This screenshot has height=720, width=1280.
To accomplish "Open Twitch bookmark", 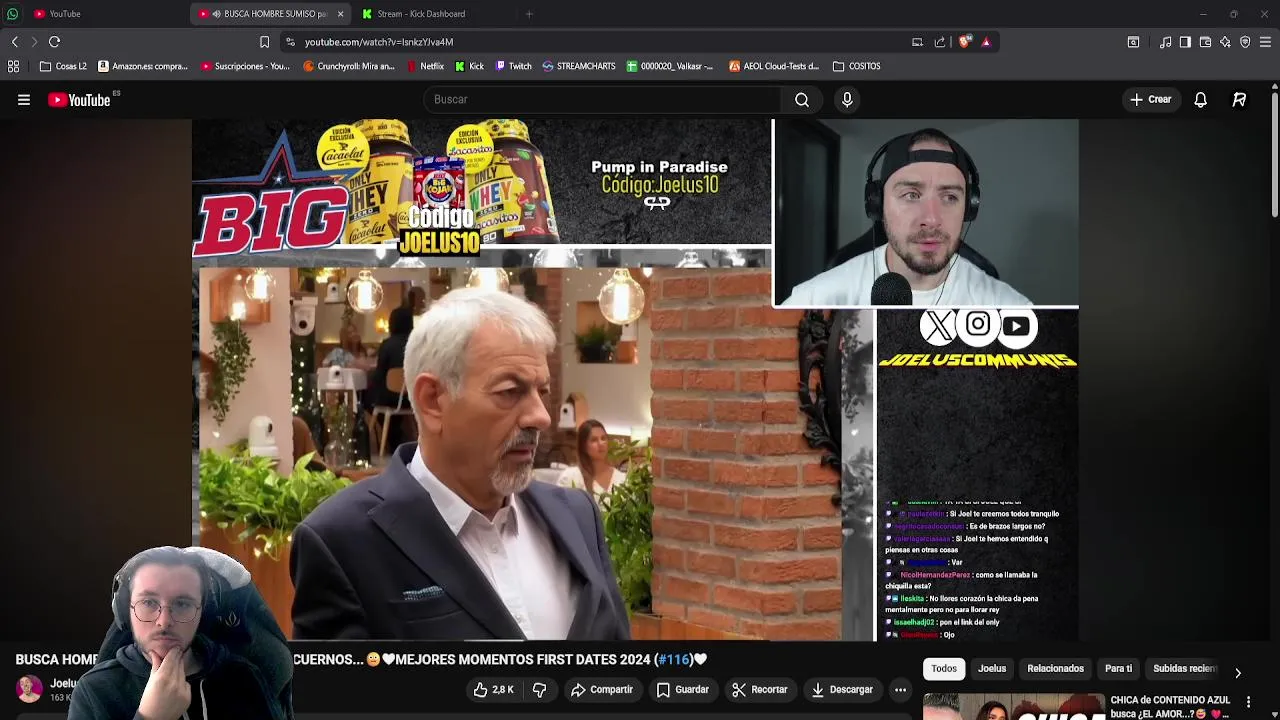I will (x=514, y=66).
